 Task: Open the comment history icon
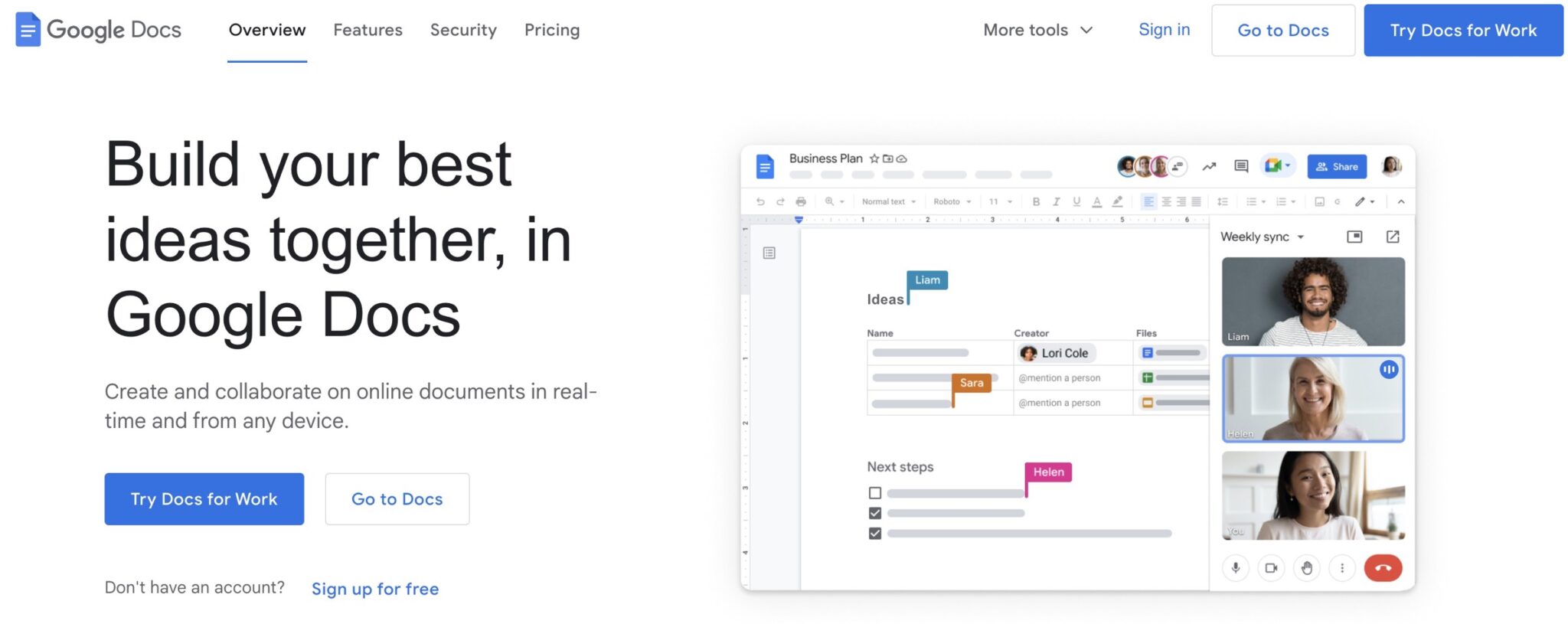click(1241, 166)
